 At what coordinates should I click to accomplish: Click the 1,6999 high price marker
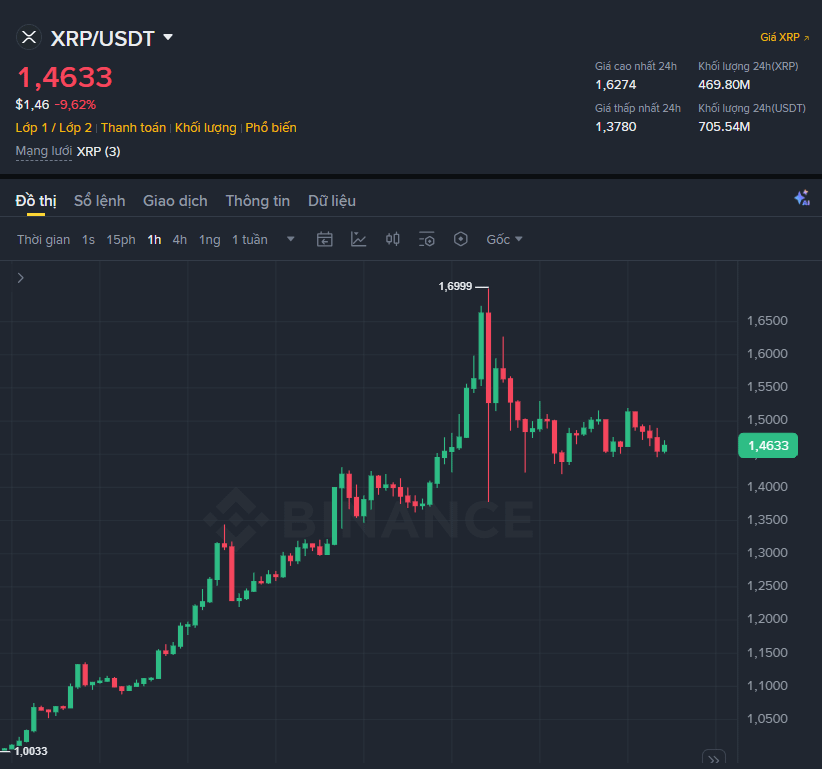click(x=455, y=286)
